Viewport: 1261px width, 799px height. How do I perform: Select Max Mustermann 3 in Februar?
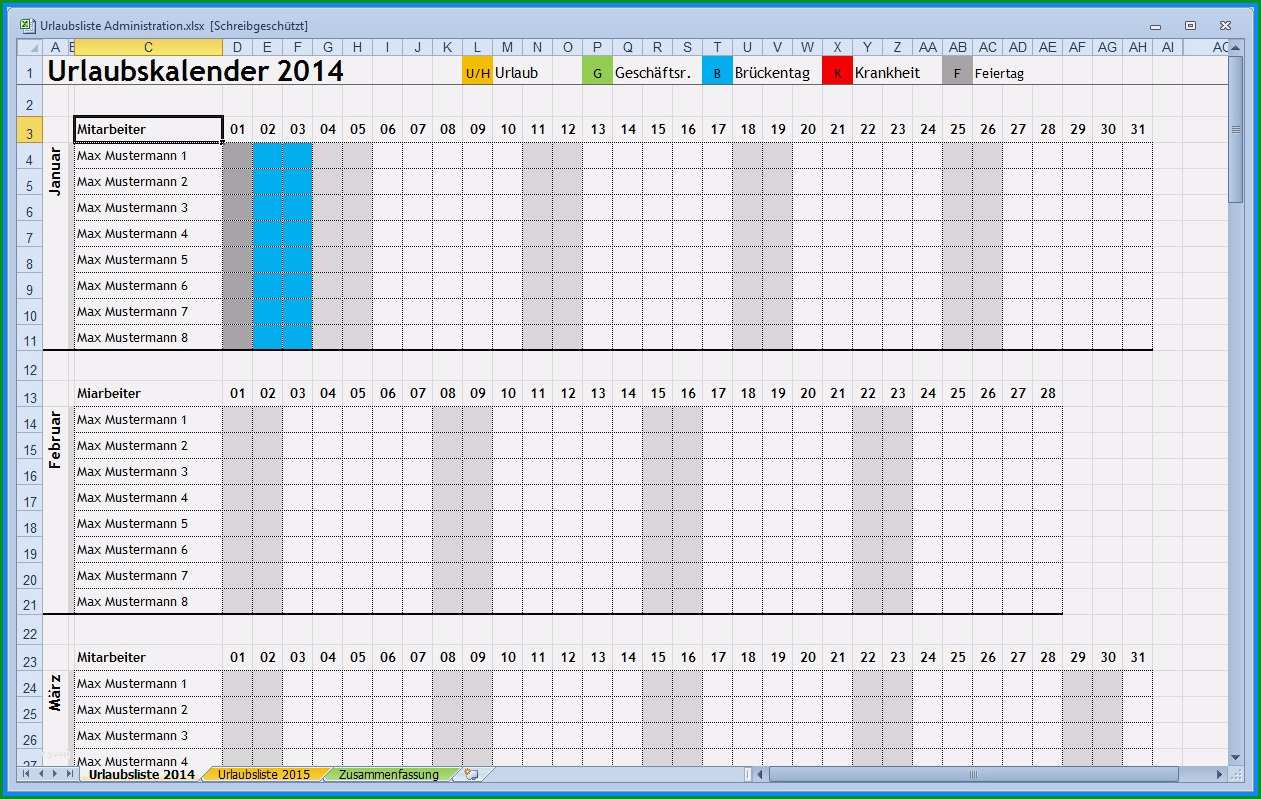click(148, 472)
